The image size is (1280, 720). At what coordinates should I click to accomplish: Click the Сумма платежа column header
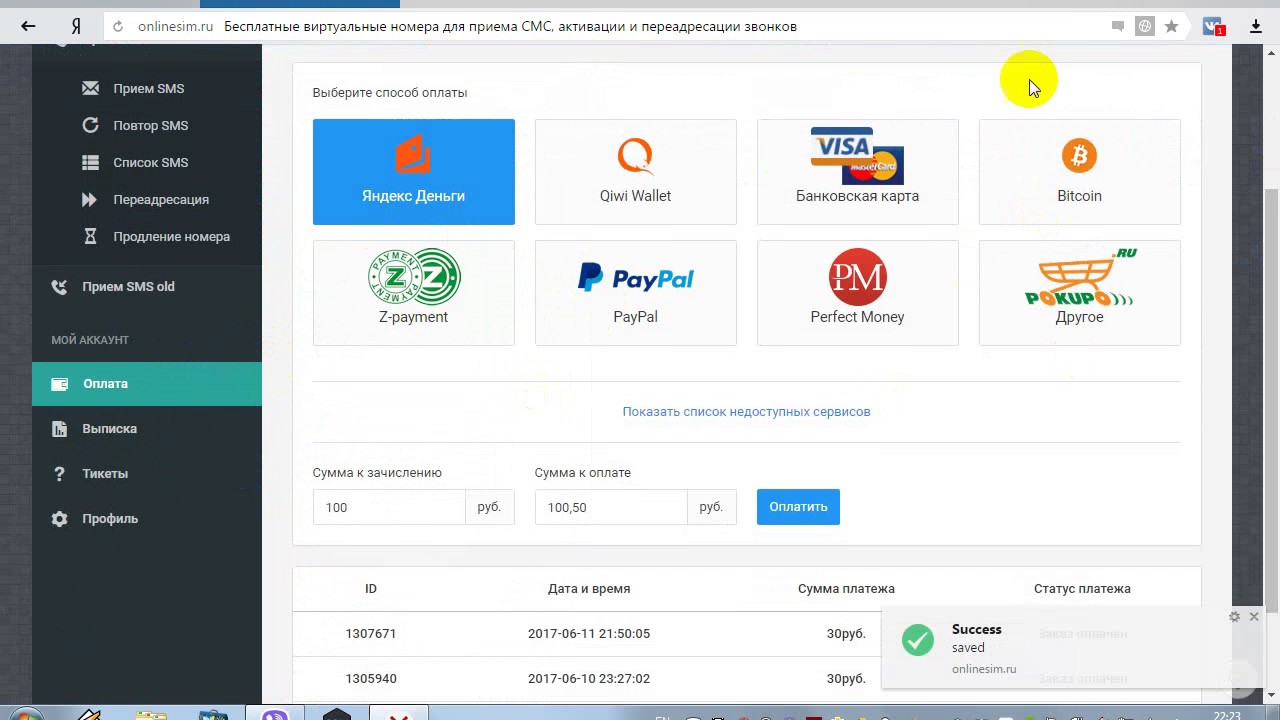coord(846,588)
